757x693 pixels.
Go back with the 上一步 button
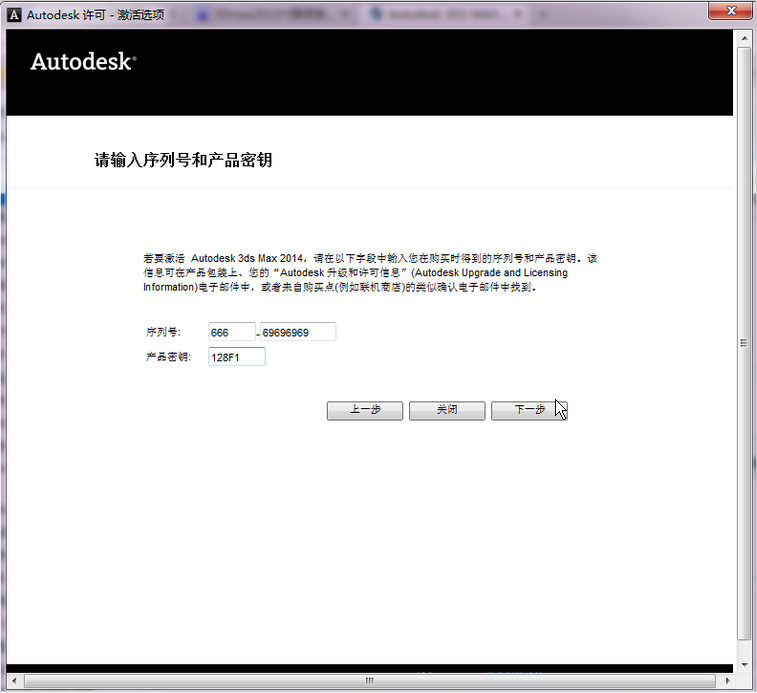click(365, 410)
